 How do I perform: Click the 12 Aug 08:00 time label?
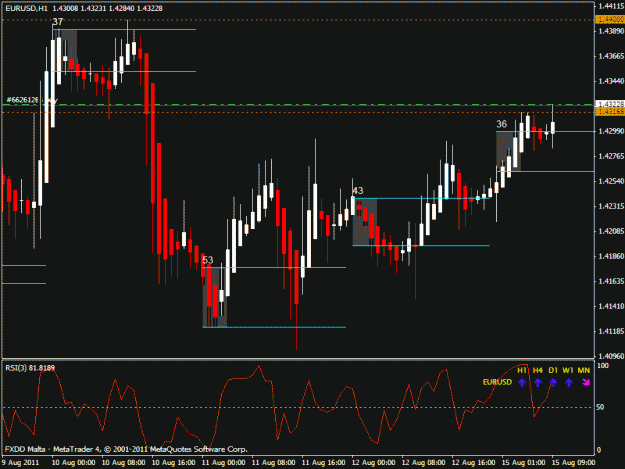point(423,462)
